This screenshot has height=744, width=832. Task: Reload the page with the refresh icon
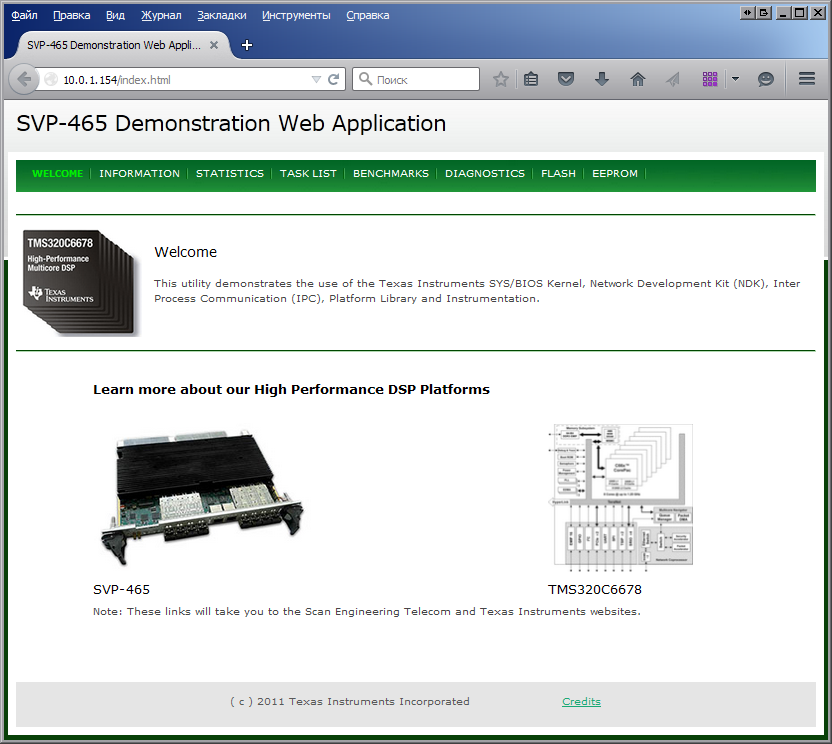click(x=334, y=79)
